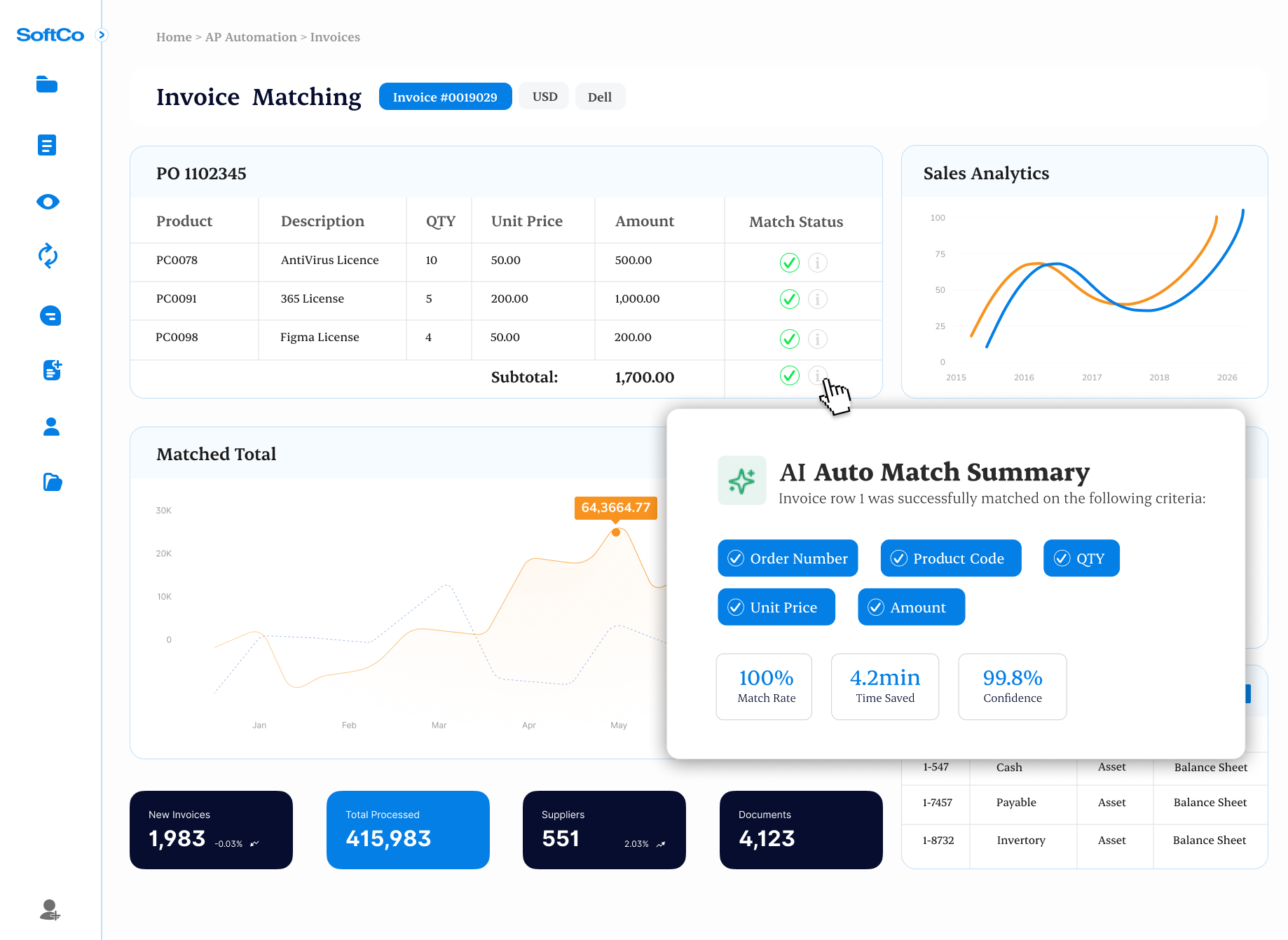Click the 100% Match Rate tile
This screenshot has height=940, width=1288.
764,686
